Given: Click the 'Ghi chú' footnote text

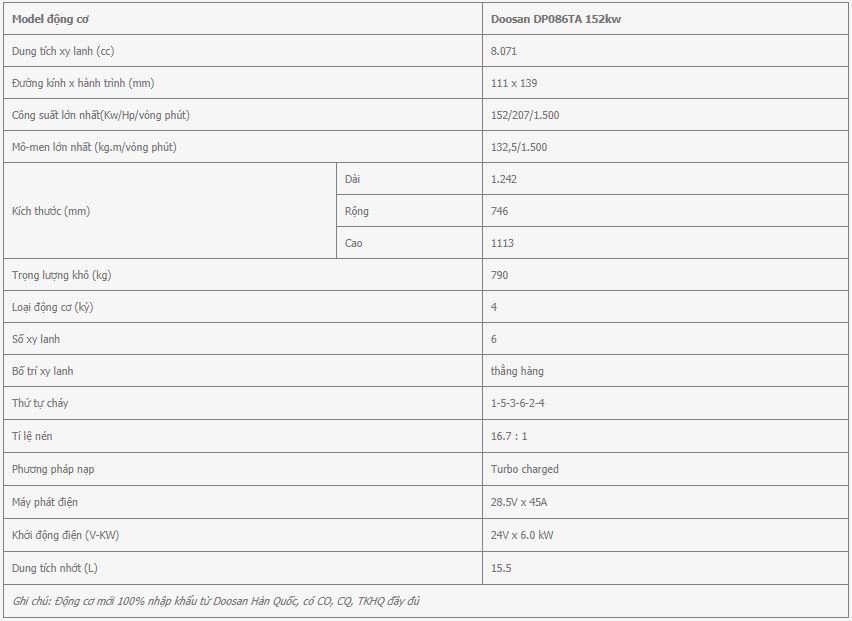Looking at the screenshot, I should tap(216, 601).
